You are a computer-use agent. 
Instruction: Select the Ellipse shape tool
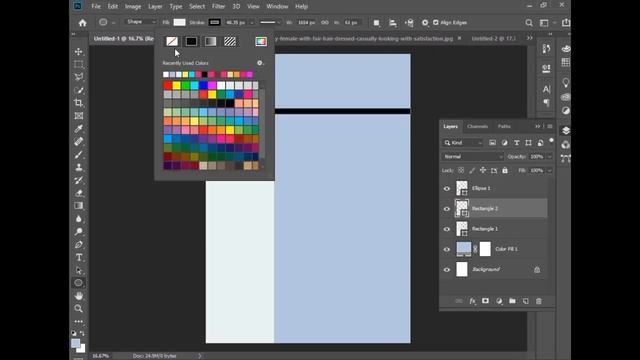click(79, 283)
